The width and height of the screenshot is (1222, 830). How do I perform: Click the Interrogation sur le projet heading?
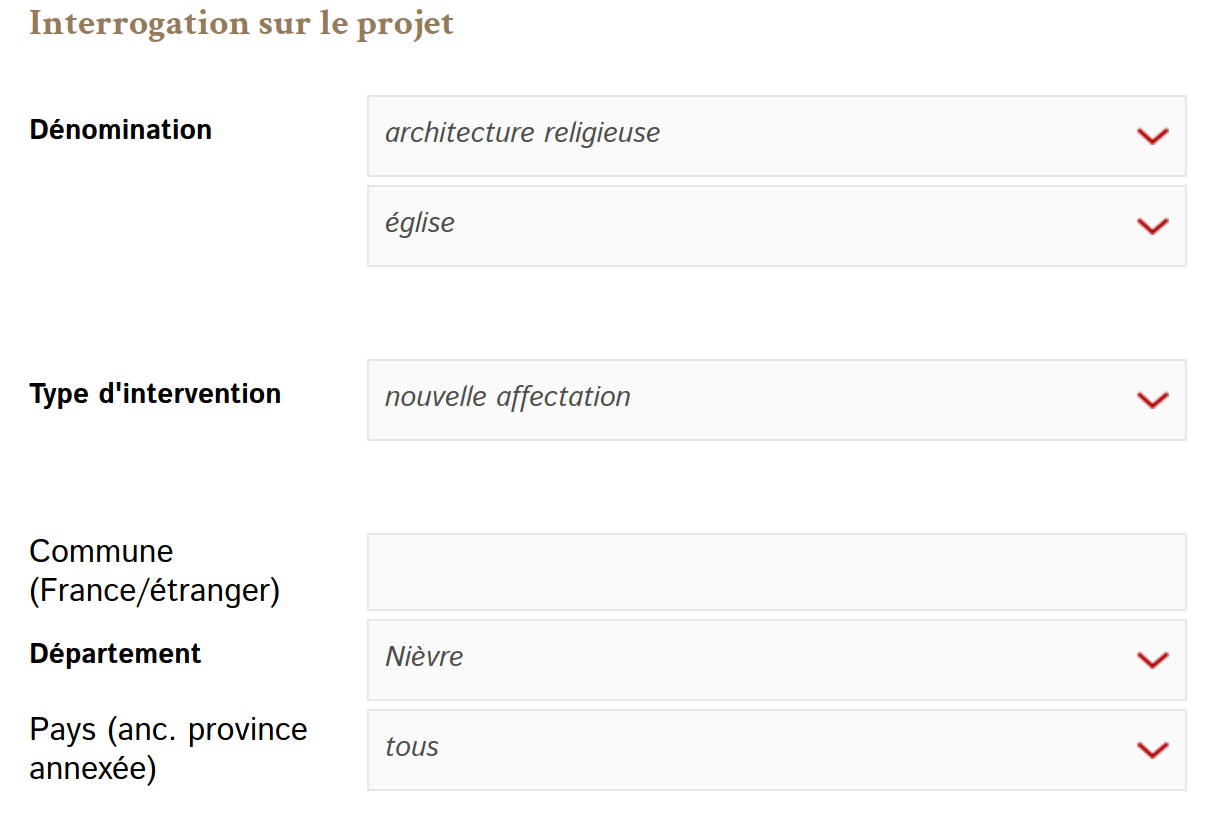click(241, 23)
